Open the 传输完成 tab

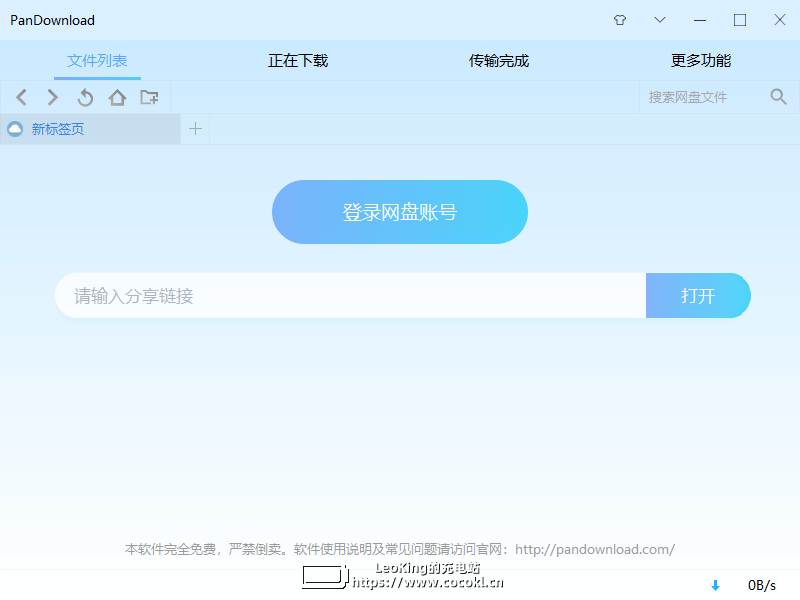tap(499, 61)
